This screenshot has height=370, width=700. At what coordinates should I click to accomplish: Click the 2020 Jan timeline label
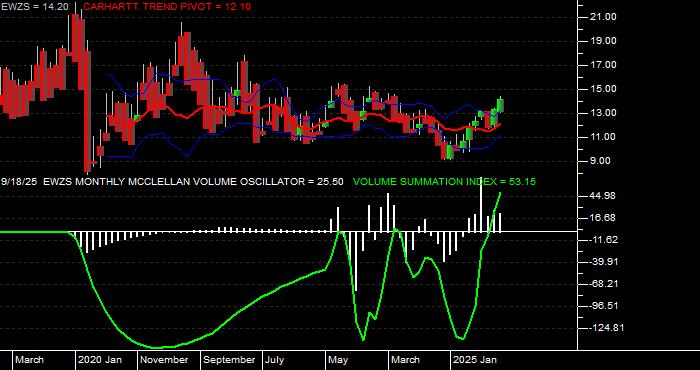point(100,360)
